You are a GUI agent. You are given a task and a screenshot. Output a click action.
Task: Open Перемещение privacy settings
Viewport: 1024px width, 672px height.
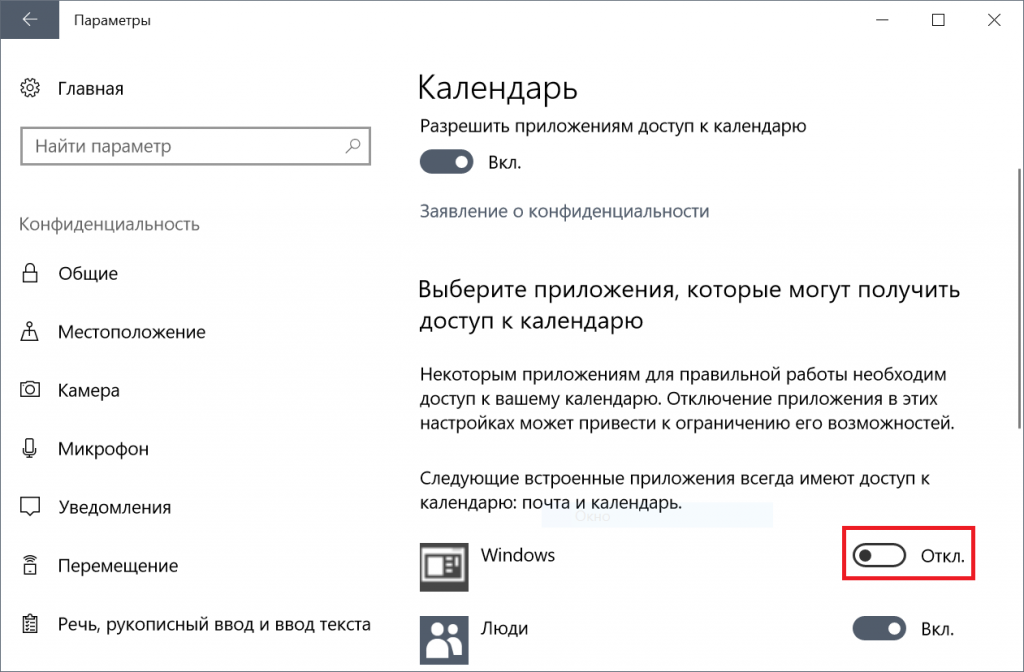118,566
